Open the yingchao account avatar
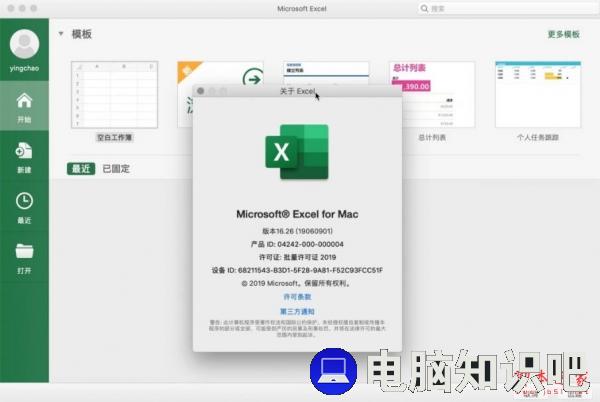 point(24,44)
